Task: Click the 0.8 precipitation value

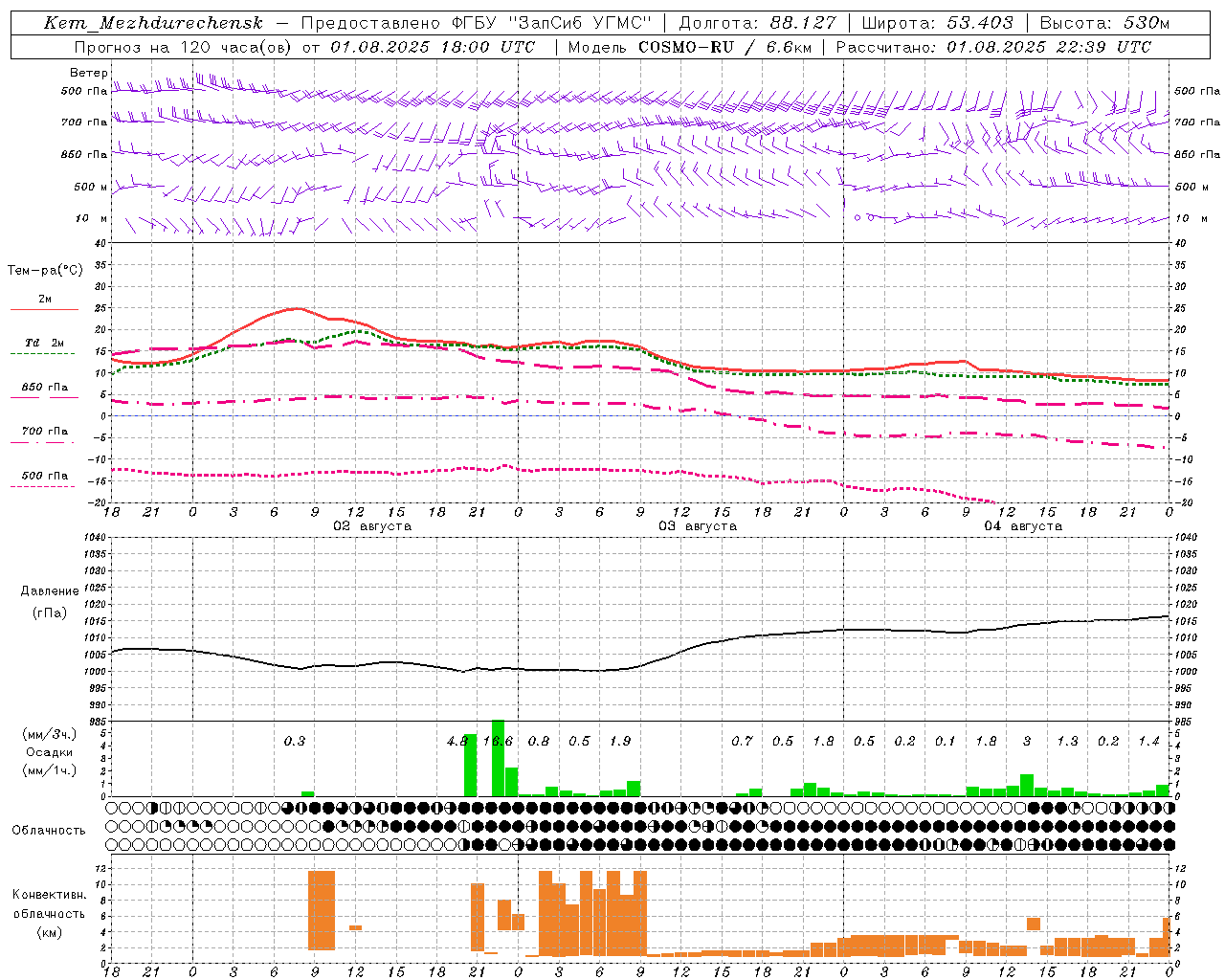Action: pyautogui.click(x=539, y=741)
